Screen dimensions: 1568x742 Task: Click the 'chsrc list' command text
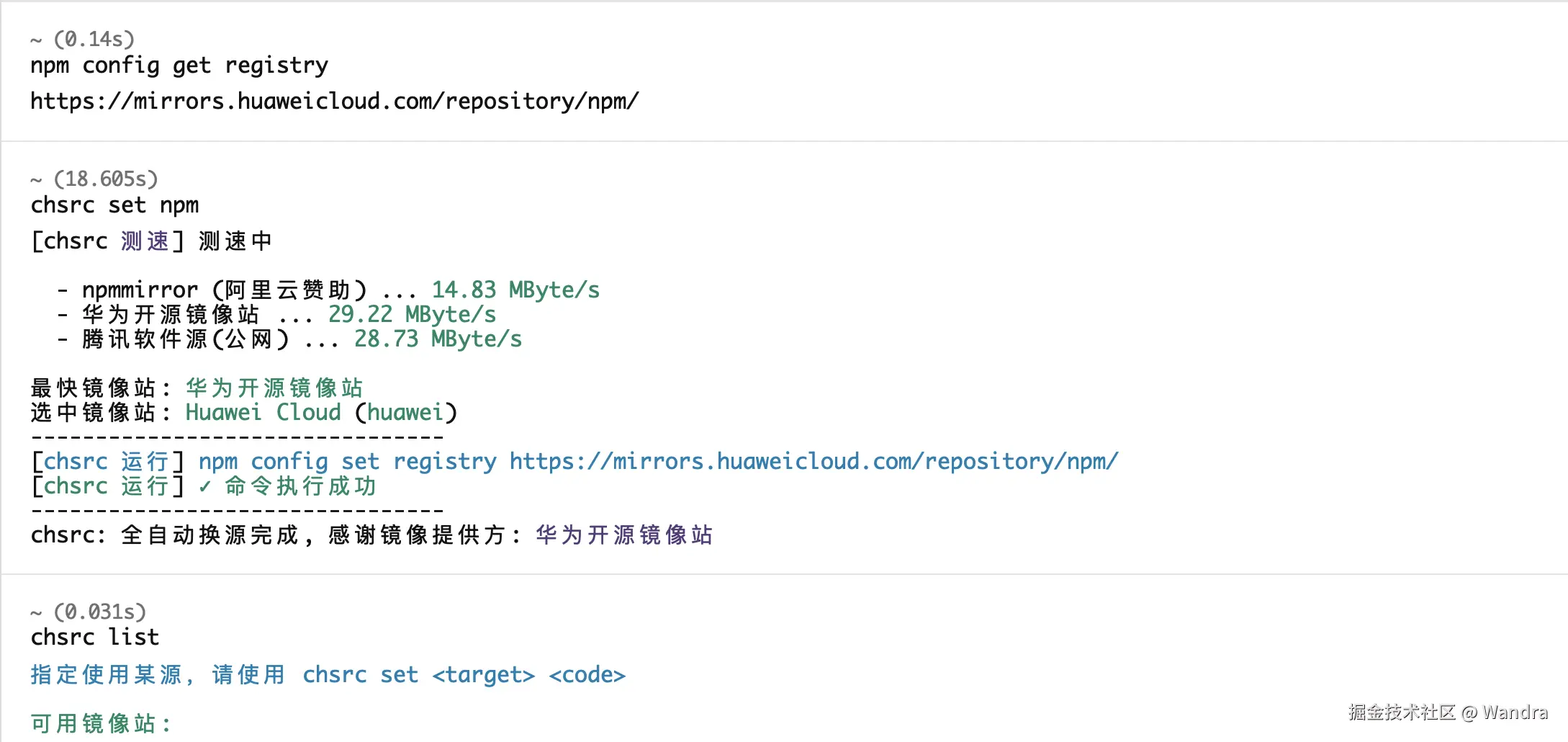[94, 638]
